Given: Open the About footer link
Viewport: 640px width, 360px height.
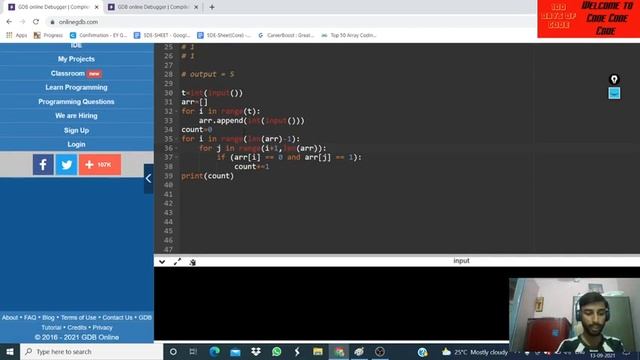Looking at the screenshot, I should [10, 318].
